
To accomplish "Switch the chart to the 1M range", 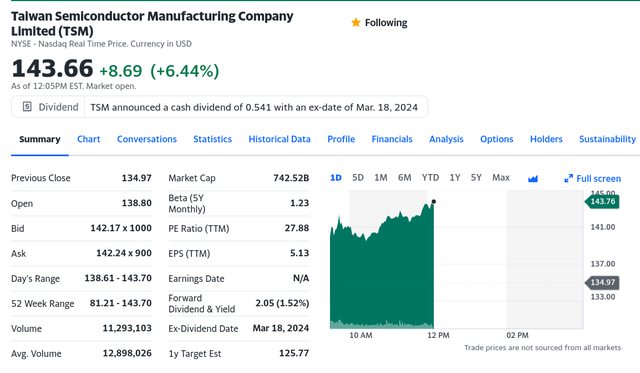I will (x=380, y=178).
